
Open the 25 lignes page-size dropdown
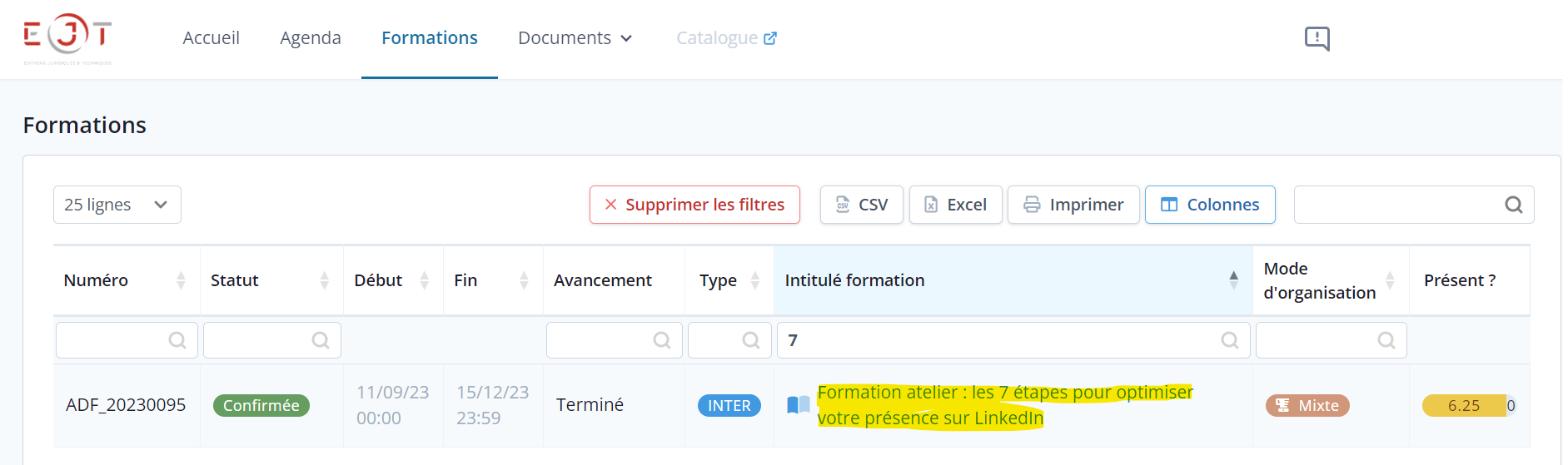117,205
